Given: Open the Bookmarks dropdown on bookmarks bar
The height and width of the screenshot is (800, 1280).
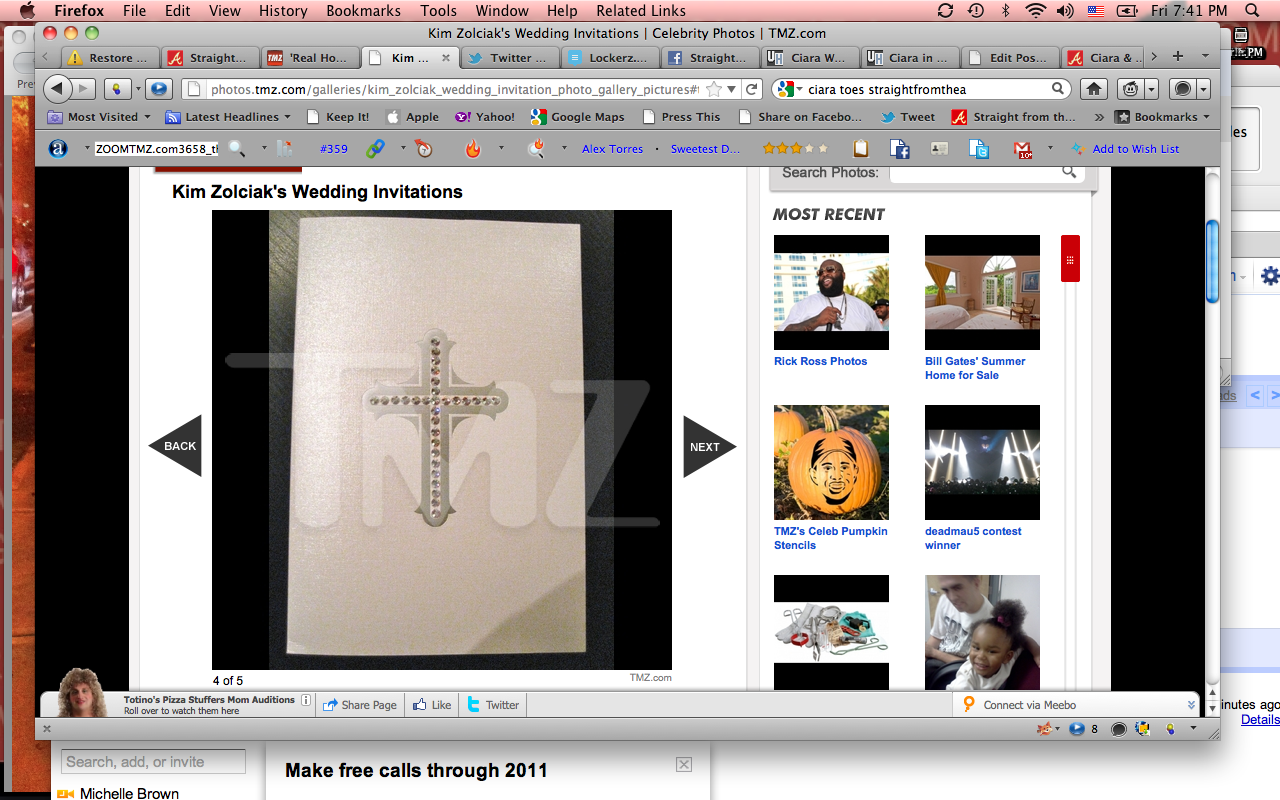Looking at the screenshot, I should [x=1165, y=117].
